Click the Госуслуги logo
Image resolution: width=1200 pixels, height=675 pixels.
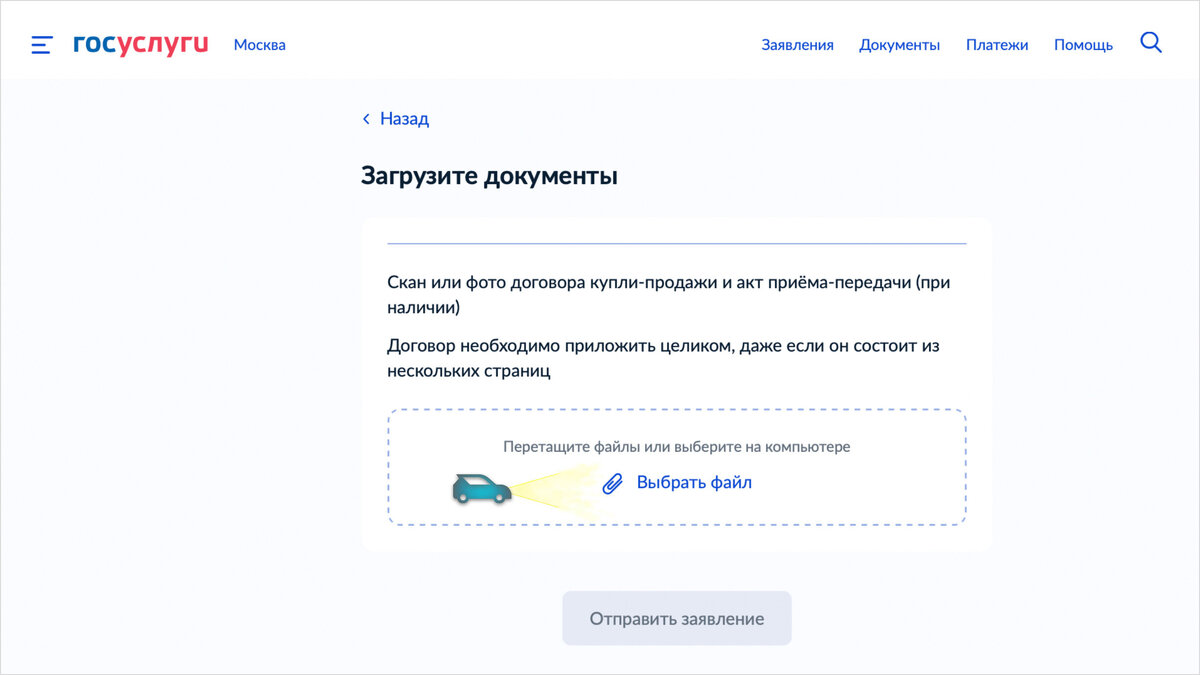[138, 43]
